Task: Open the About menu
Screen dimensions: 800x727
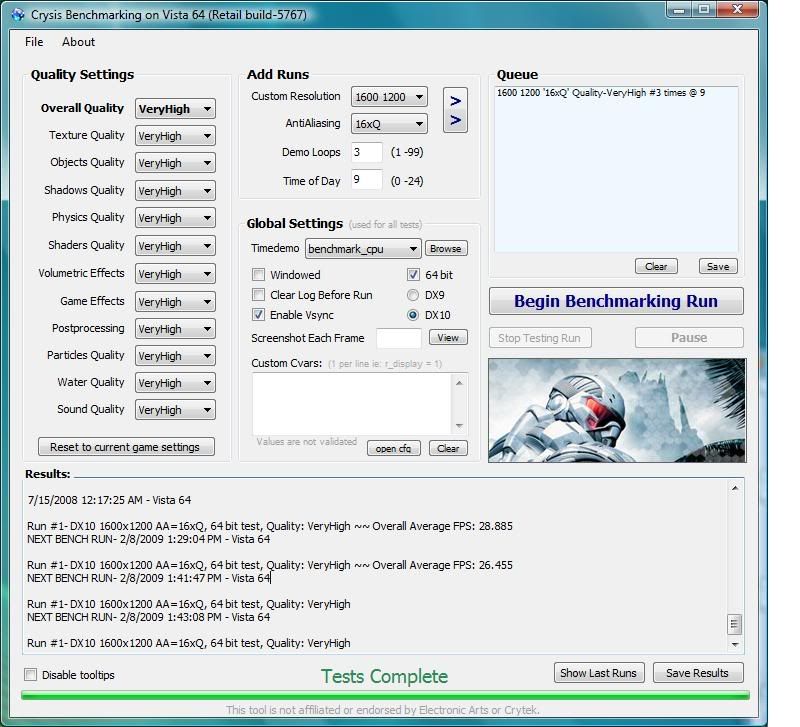Action: (x=78, y=42)
